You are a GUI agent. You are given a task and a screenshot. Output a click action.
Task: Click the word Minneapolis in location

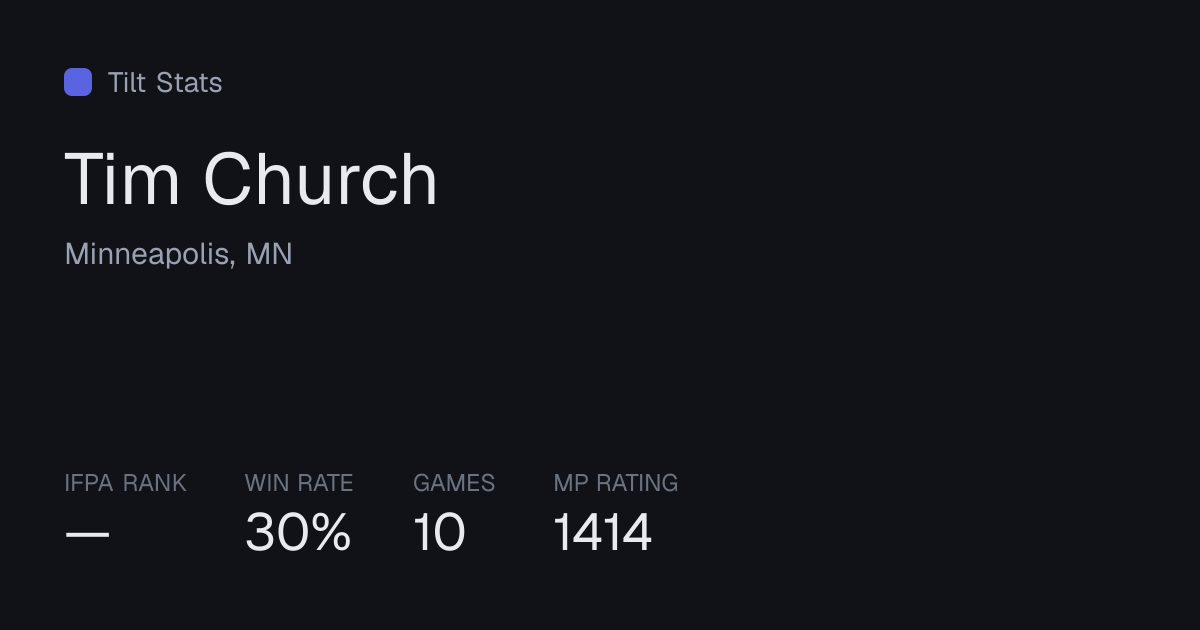[x=147, y=254]
